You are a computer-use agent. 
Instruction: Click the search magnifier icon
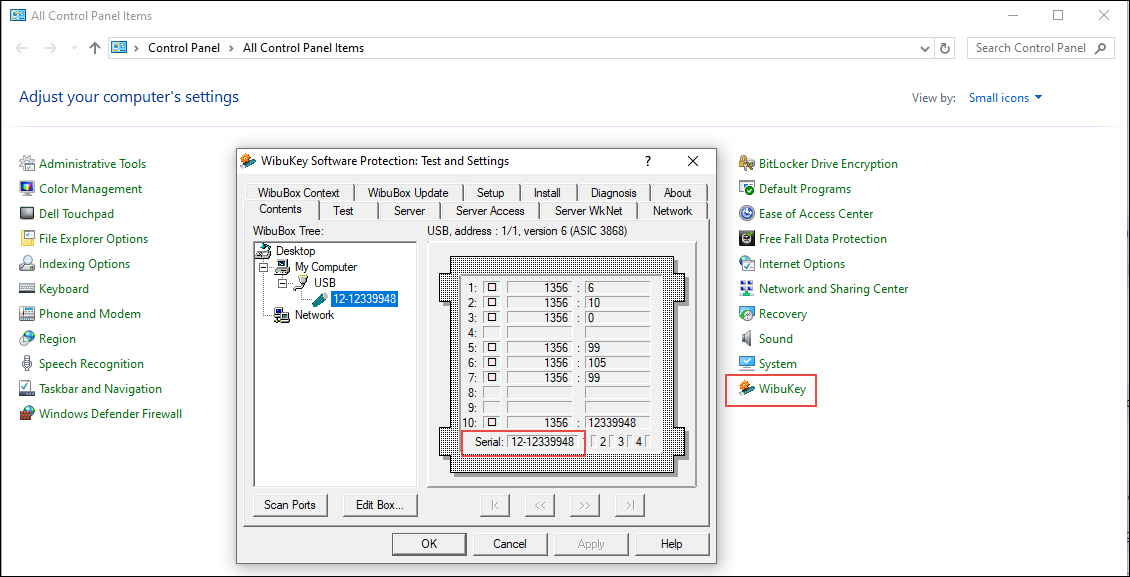pos(1099,48)
